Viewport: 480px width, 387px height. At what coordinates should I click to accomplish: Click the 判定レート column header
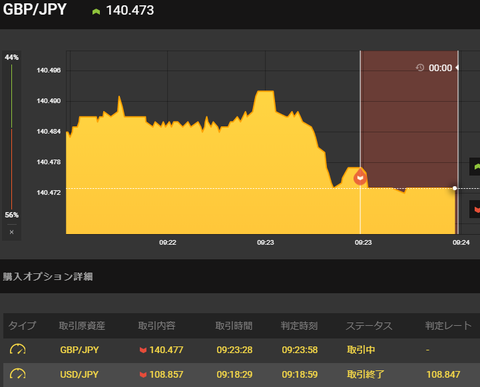pyautogui.click(x=448, y=325)
